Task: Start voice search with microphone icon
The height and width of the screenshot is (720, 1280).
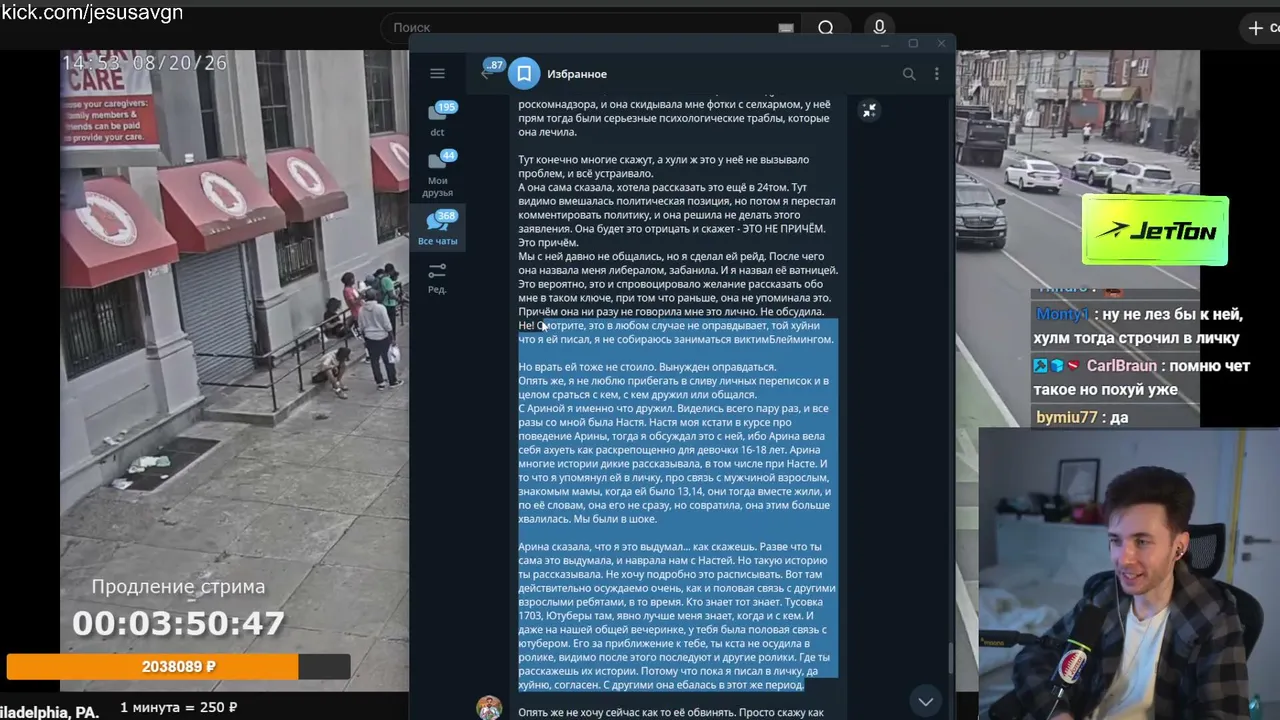Action: [x=879, y=28]
